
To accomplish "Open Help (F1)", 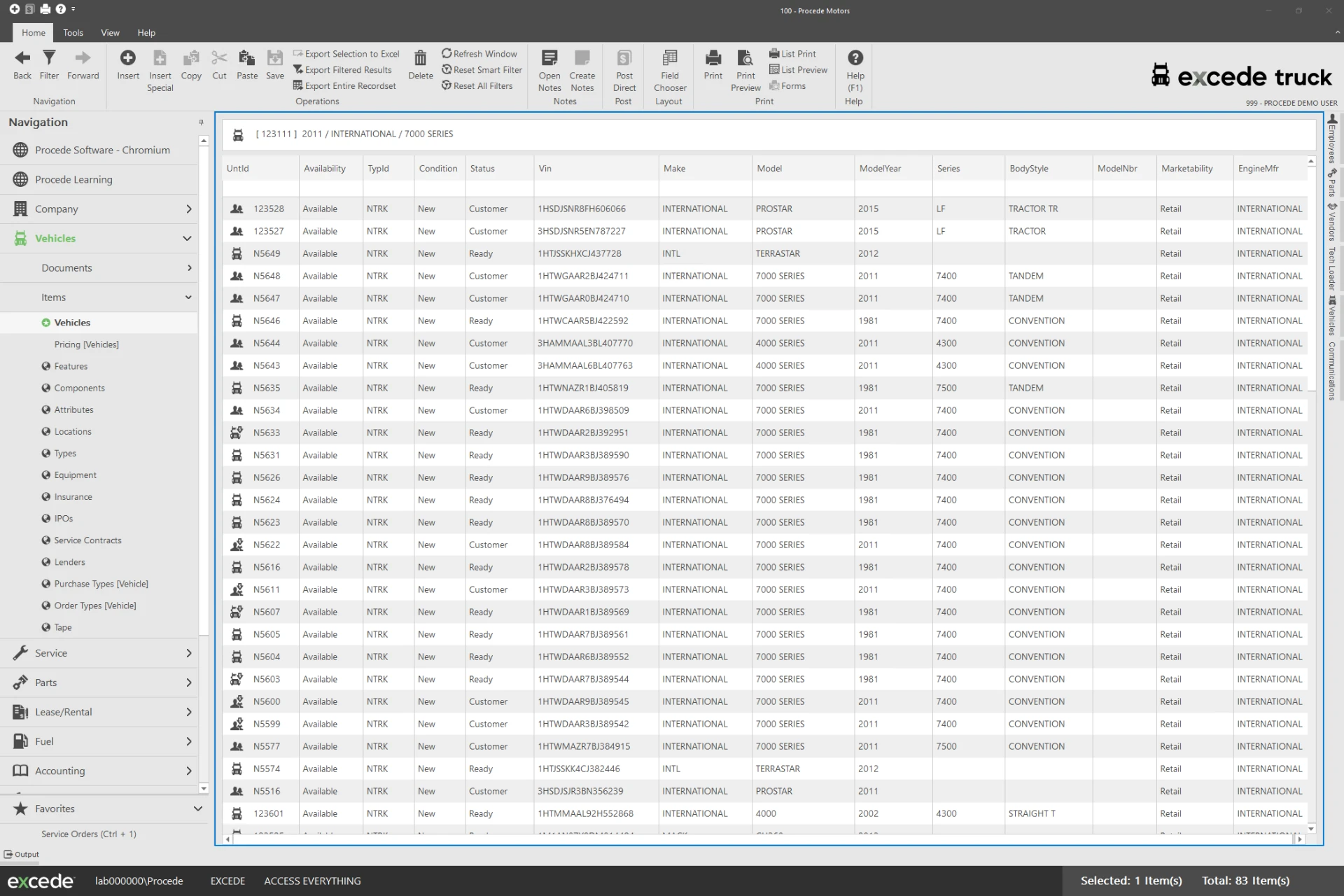I will [x=855, y=70].
